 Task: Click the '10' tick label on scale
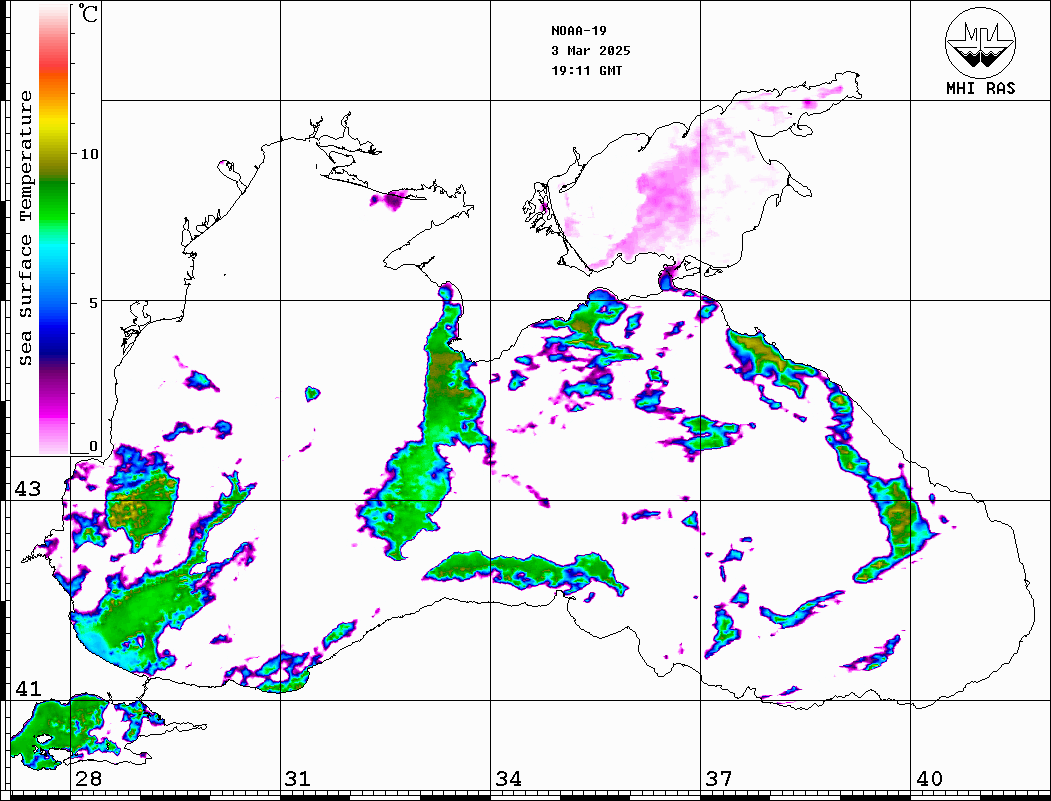point(89,154)
